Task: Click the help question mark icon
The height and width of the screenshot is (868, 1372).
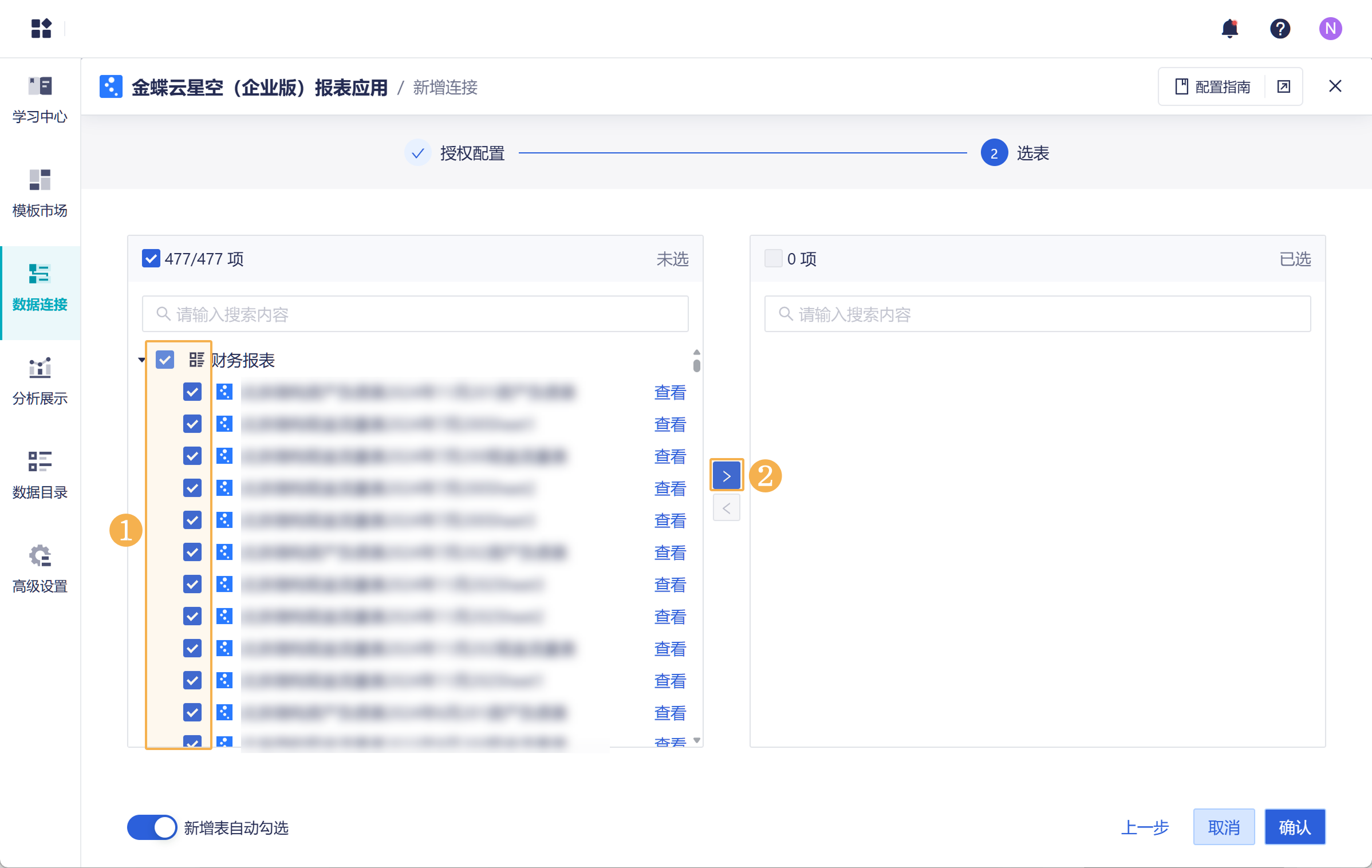Action: click(x=1280, y=28)
